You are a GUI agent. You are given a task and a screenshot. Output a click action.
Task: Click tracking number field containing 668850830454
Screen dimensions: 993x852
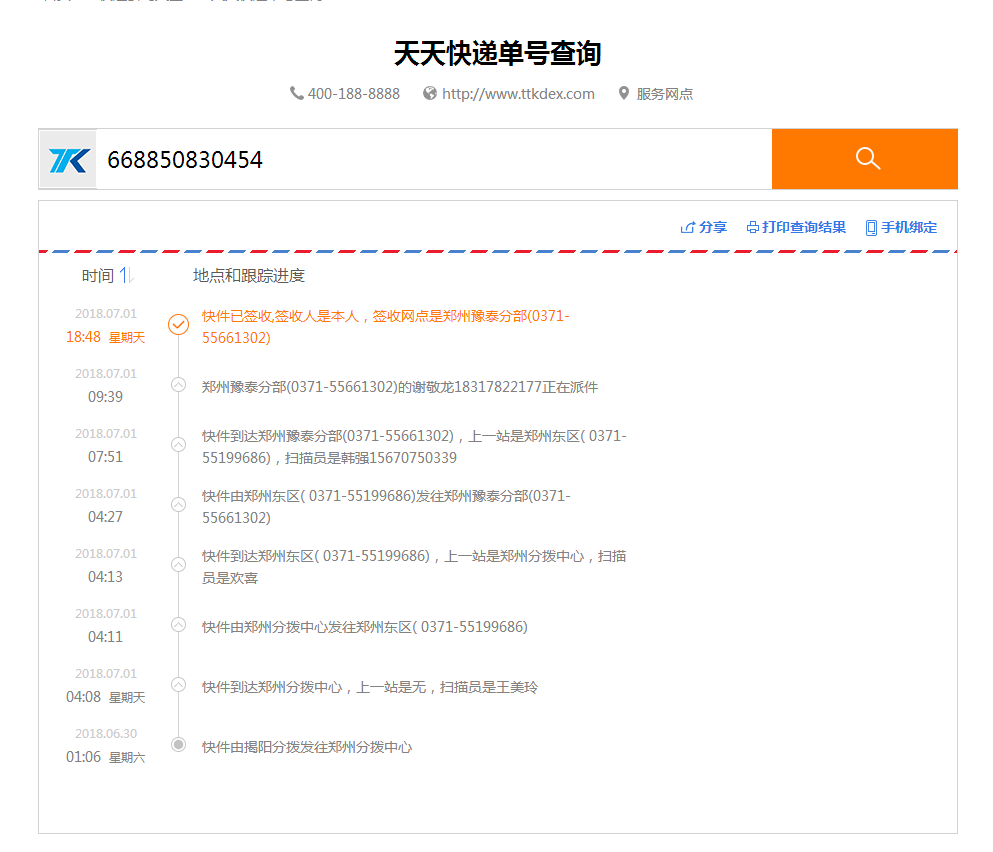pos(434,160)
